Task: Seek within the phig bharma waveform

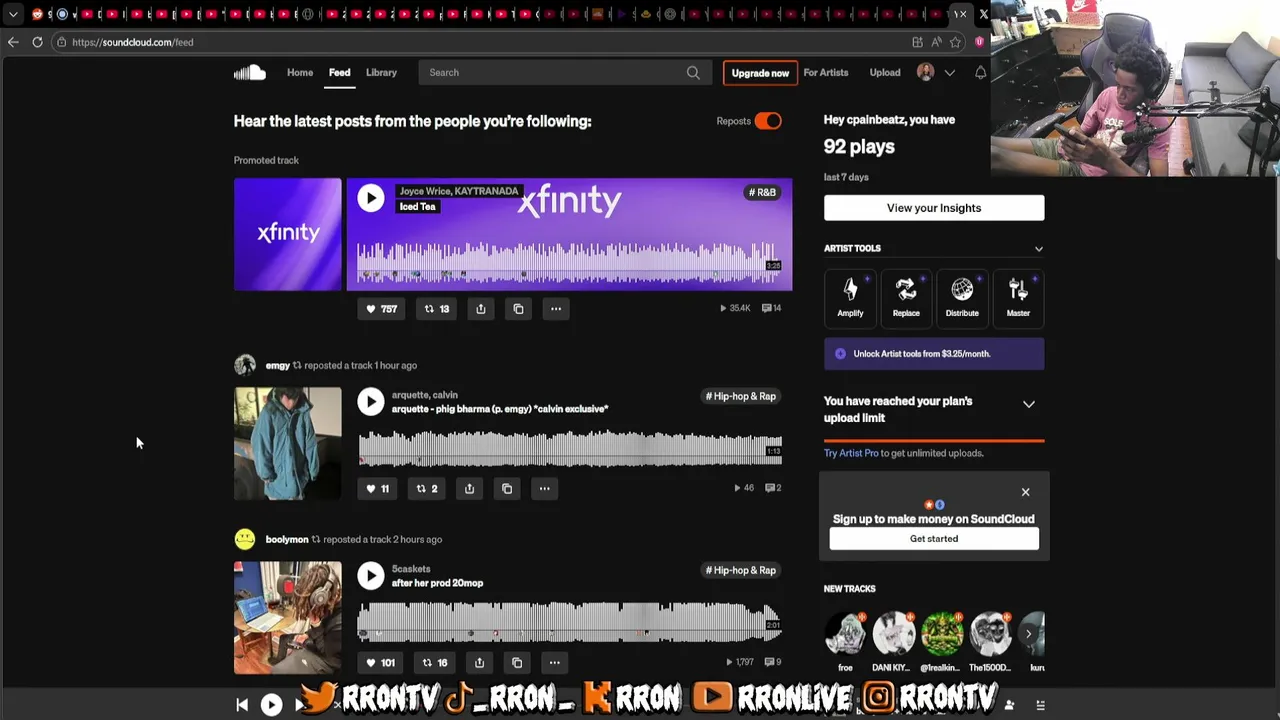Action: 570,448
